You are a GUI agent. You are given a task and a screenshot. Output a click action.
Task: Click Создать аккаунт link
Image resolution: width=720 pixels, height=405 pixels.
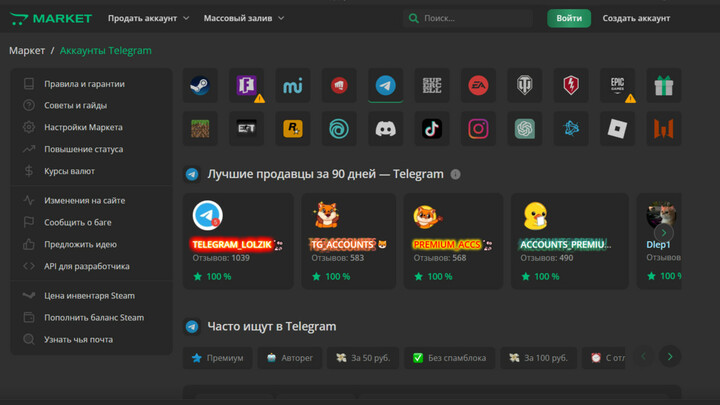pos(636,18)
